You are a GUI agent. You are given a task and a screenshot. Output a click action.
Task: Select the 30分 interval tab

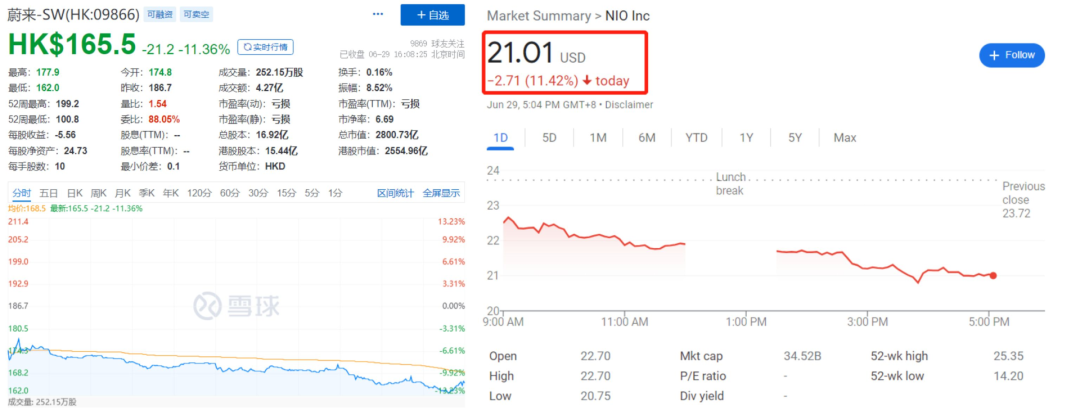[x=258, y=194]
